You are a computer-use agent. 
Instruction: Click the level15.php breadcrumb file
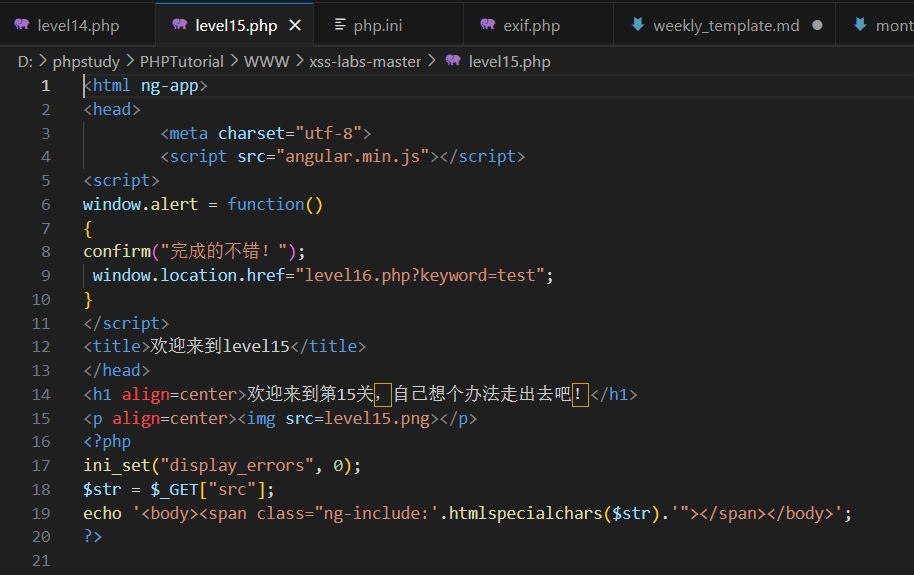509,61
